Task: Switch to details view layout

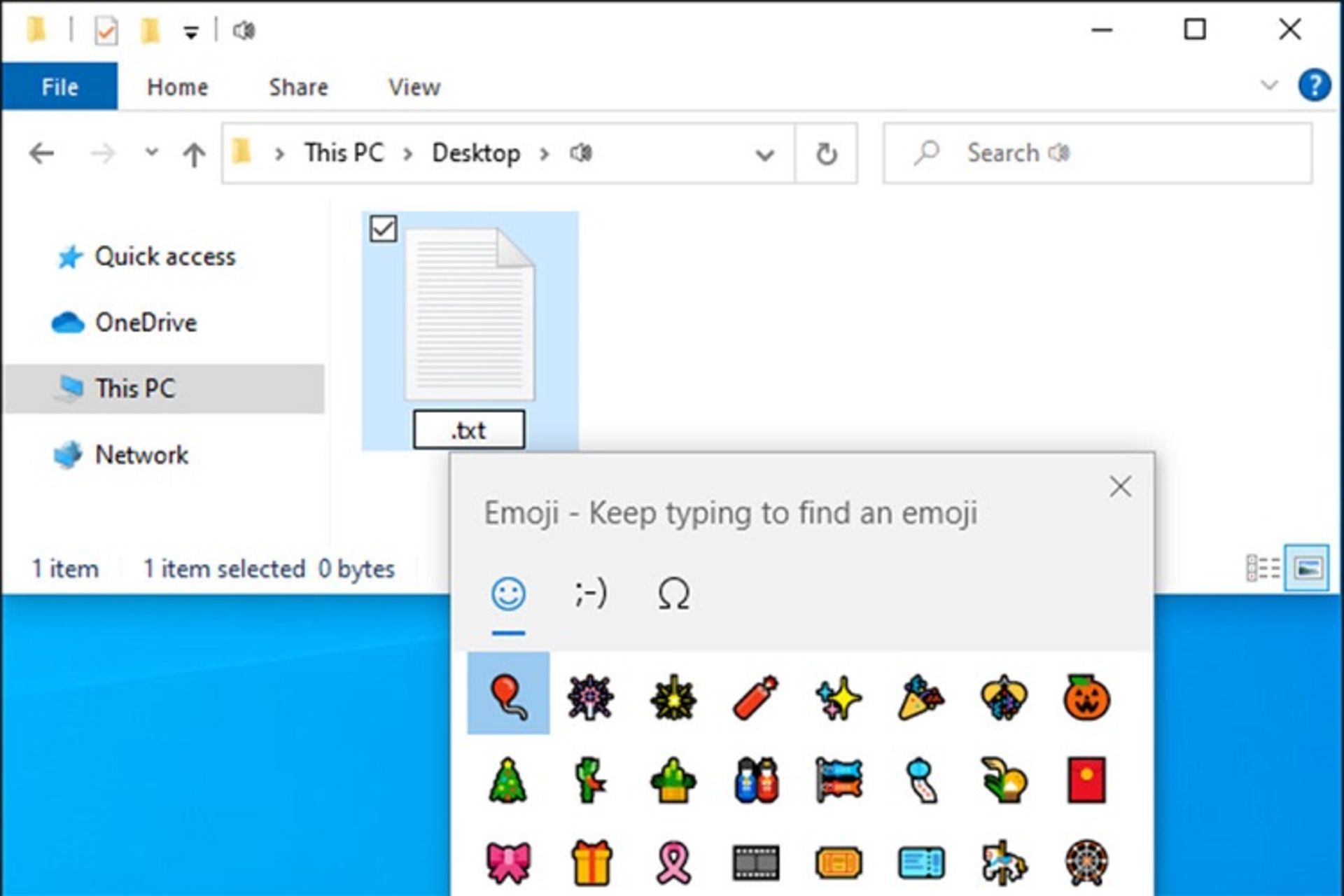Action: [1263, 568]
